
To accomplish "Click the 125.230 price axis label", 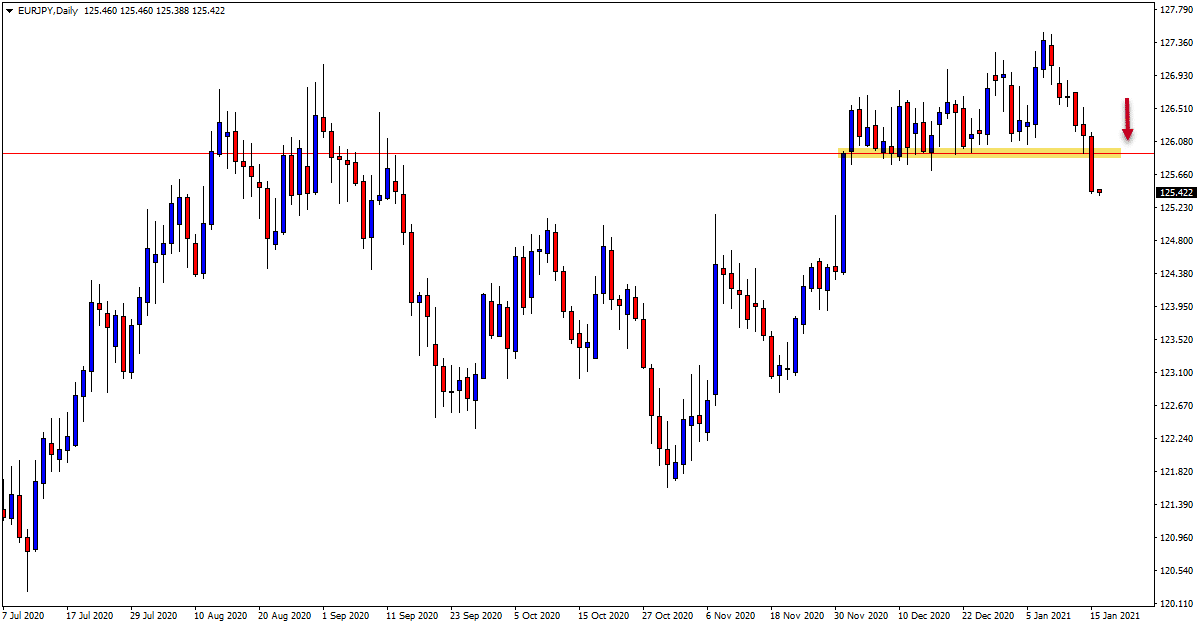I will [x=1176, y=208].
